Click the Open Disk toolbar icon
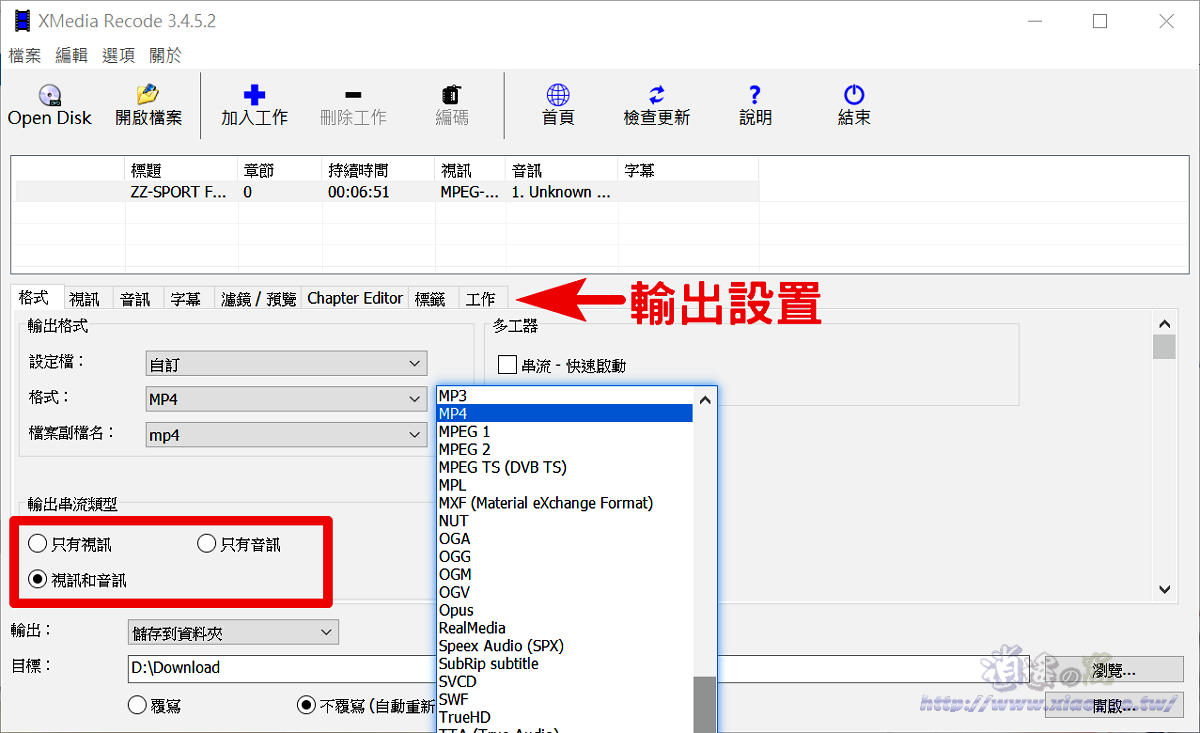The height and width of the screenshot is (733, 1200). [x=50, y=95]
